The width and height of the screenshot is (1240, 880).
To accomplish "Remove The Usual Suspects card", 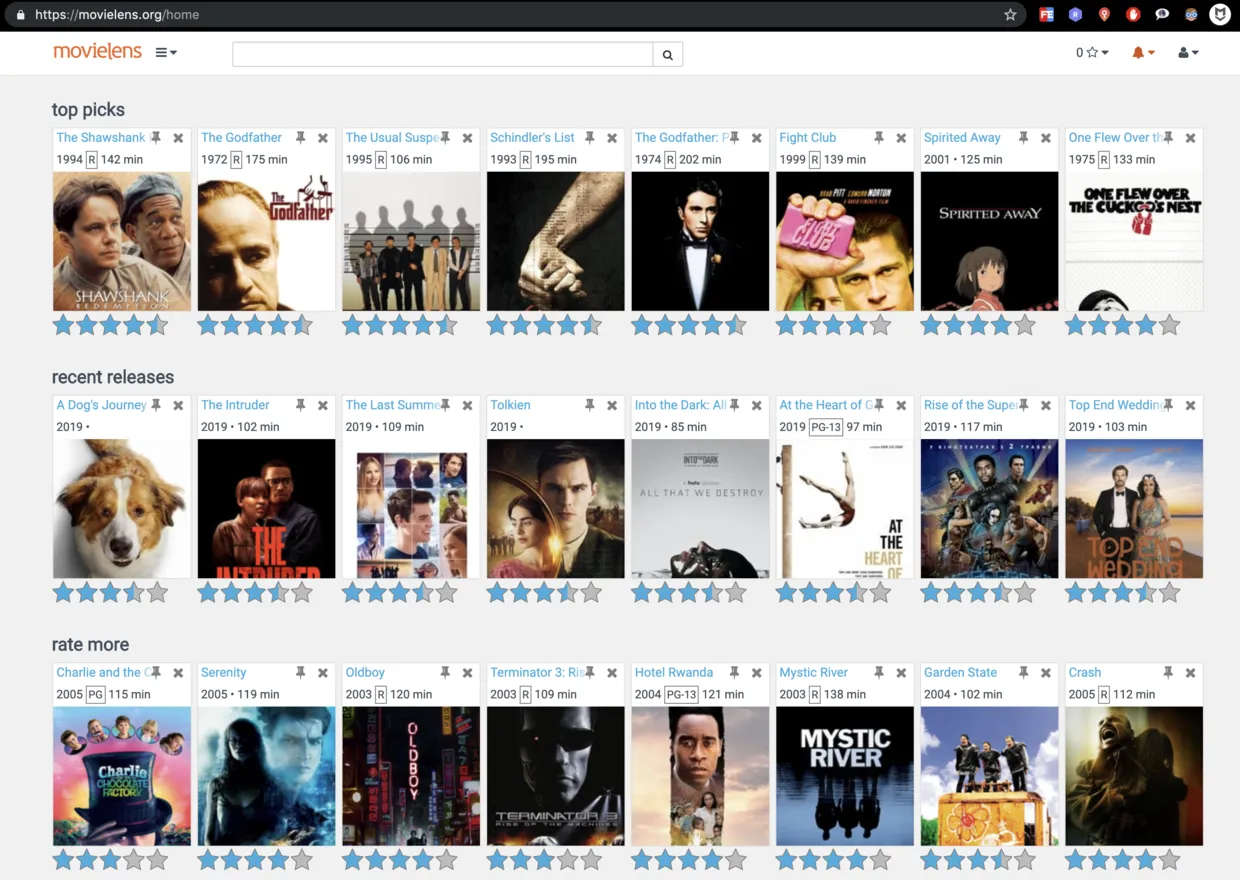I will tap(467, 138).
